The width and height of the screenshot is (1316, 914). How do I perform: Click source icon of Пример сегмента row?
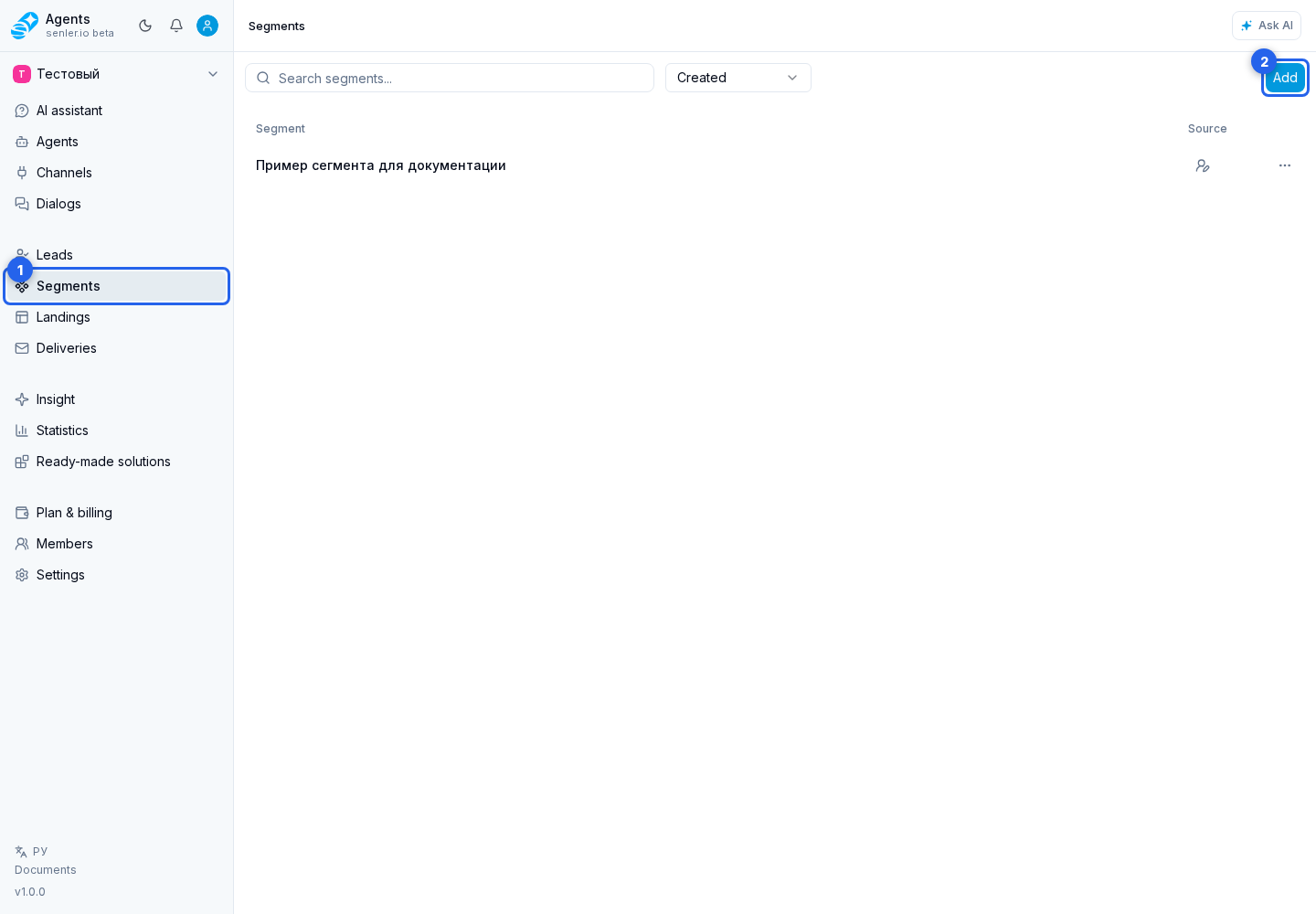click(1203, 165)
